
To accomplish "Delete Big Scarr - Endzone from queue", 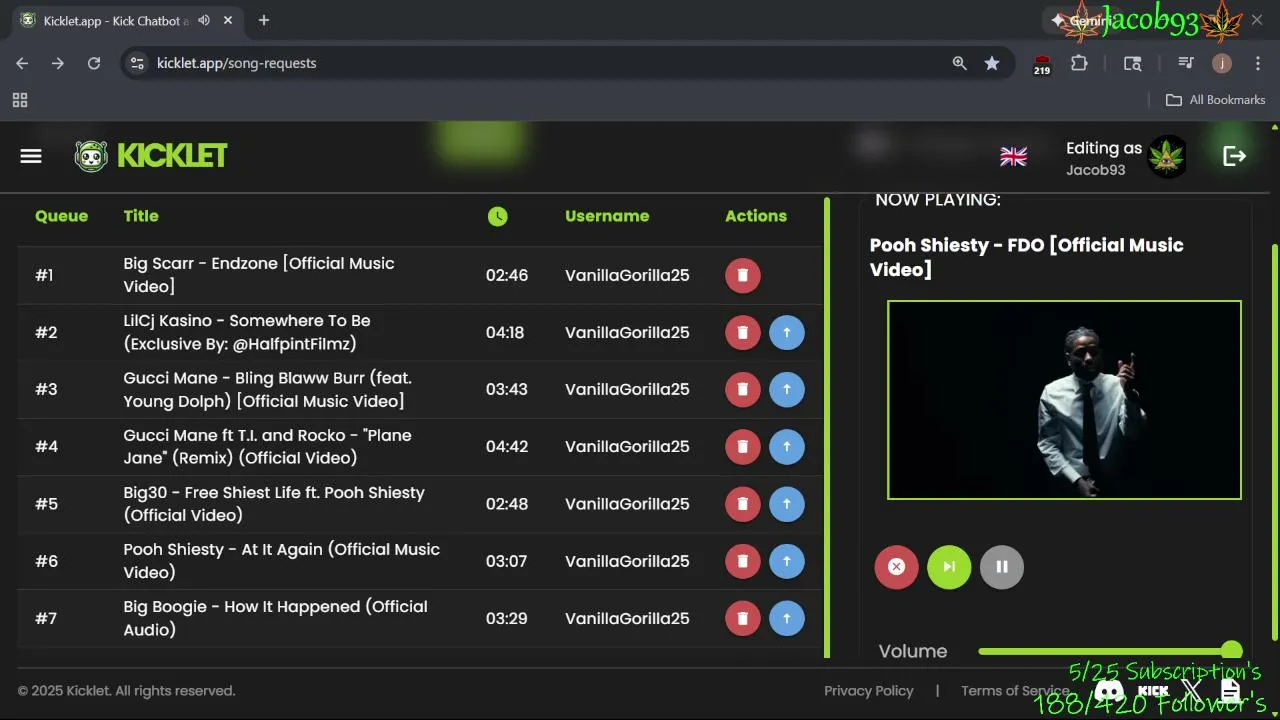I will pos(743,275).
